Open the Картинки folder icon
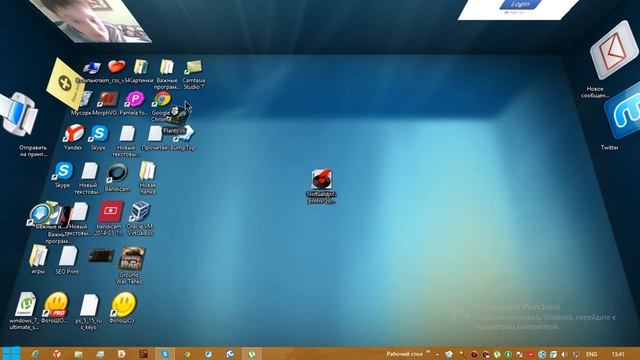Image resolution: width=640 pixels, height=360 pixels. pyautogui.click(x=141, y=67)
